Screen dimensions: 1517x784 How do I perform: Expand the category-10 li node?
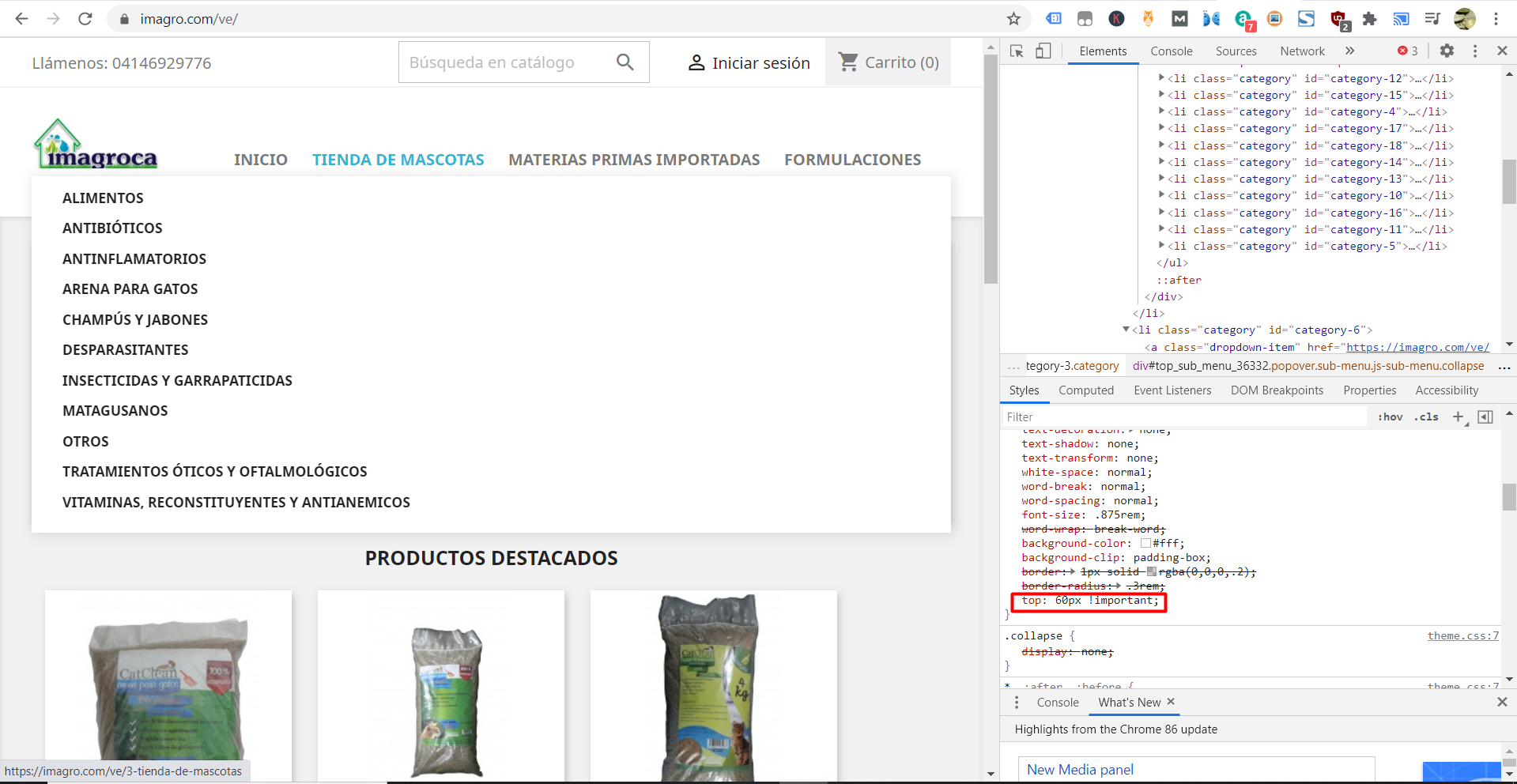[1161, 195]
